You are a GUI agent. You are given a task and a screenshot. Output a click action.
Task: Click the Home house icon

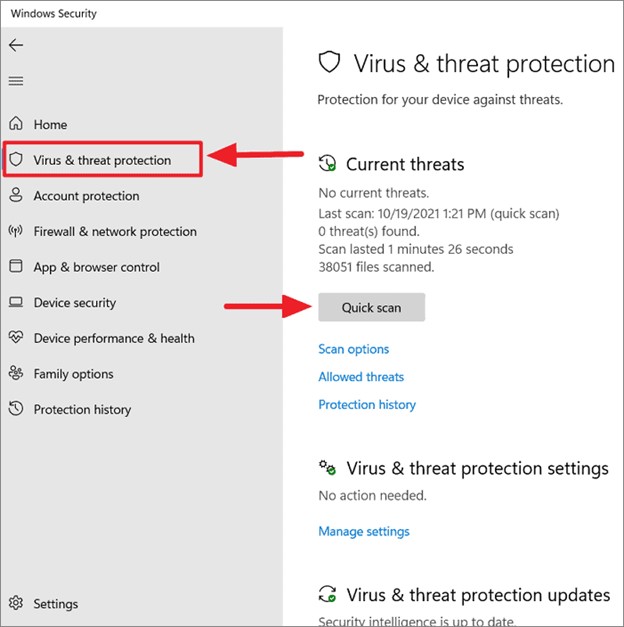tap(15, 125)
